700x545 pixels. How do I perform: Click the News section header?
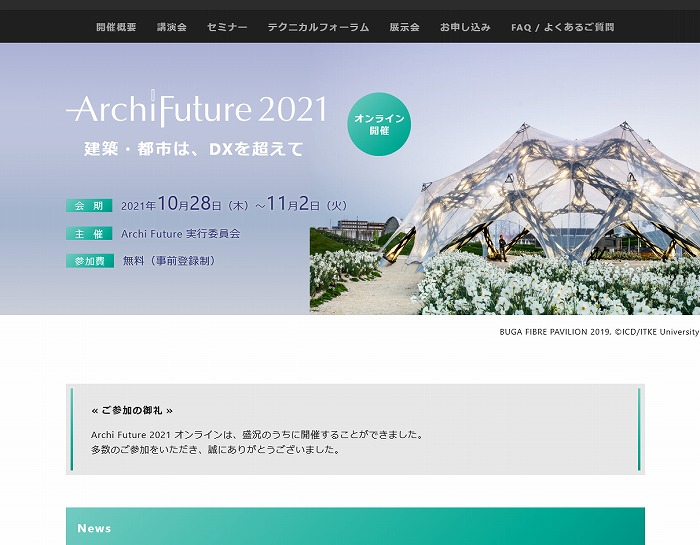355,526
